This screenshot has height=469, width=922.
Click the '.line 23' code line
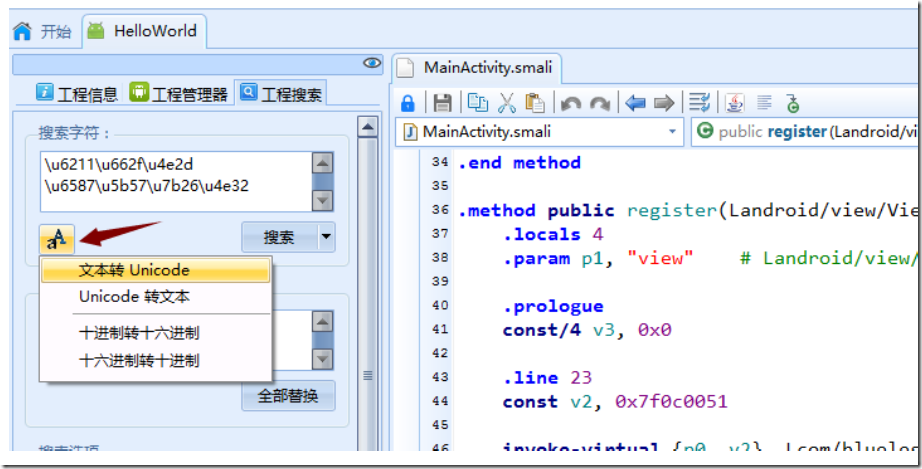pos(547,377)
